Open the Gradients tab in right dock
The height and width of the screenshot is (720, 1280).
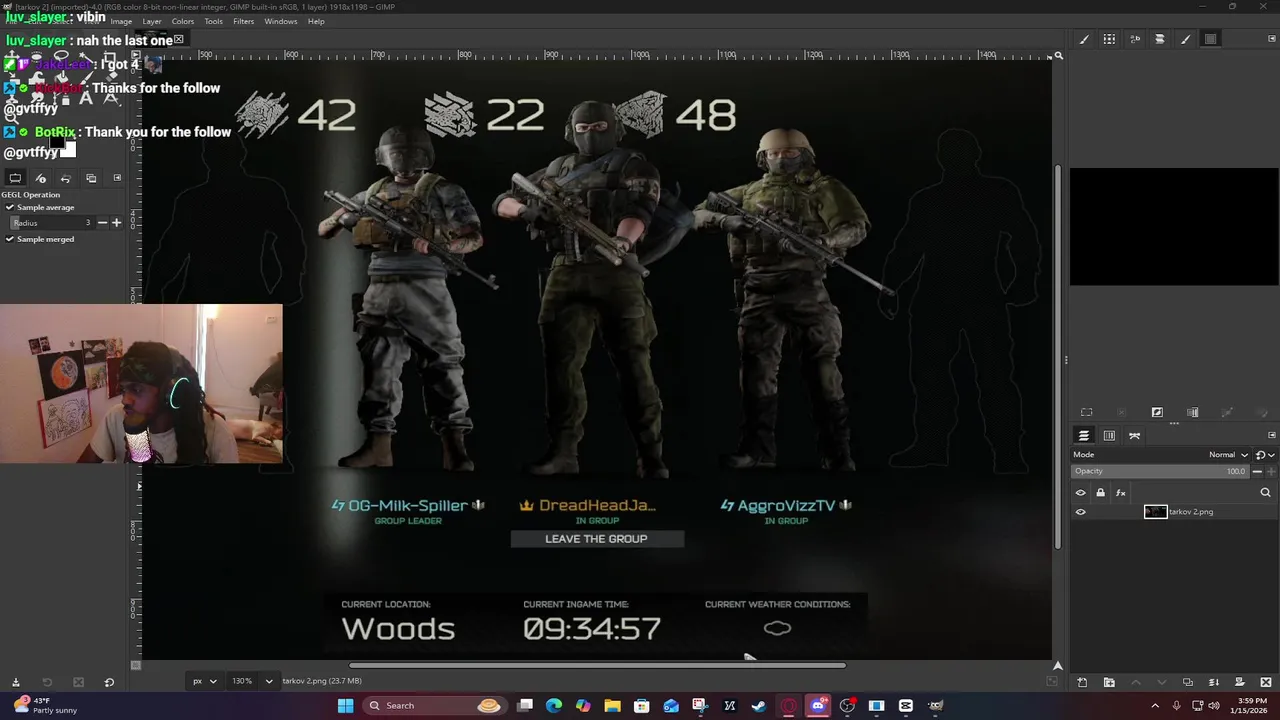click(x=1160, y=39)
